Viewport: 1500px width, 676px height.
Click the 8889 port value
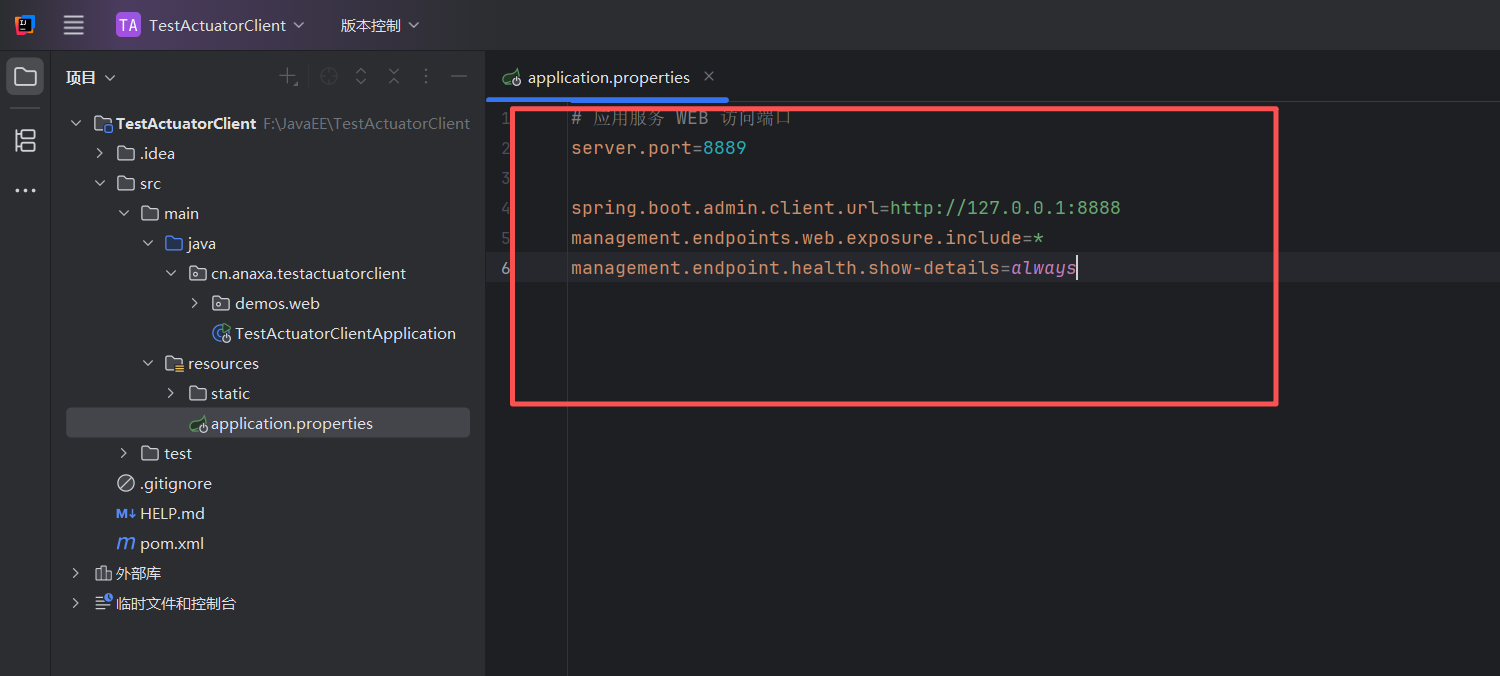(x=725, y=148)
